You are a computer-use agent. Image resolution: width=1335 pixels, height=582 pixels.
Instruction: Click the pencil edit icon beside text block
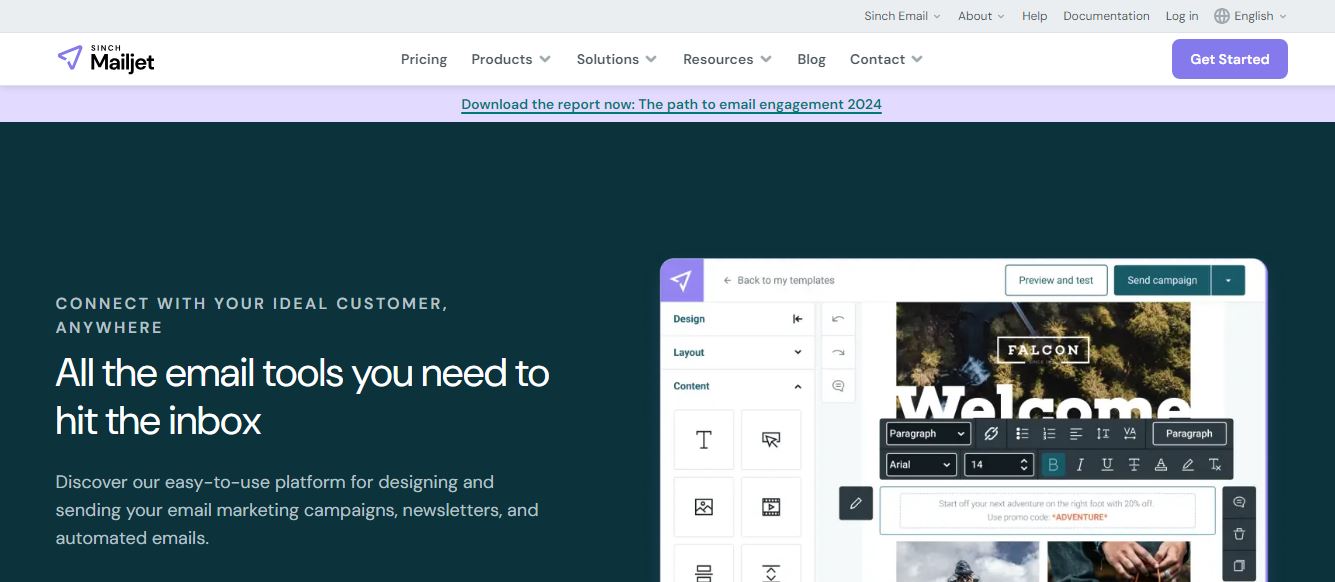point(856,503)
